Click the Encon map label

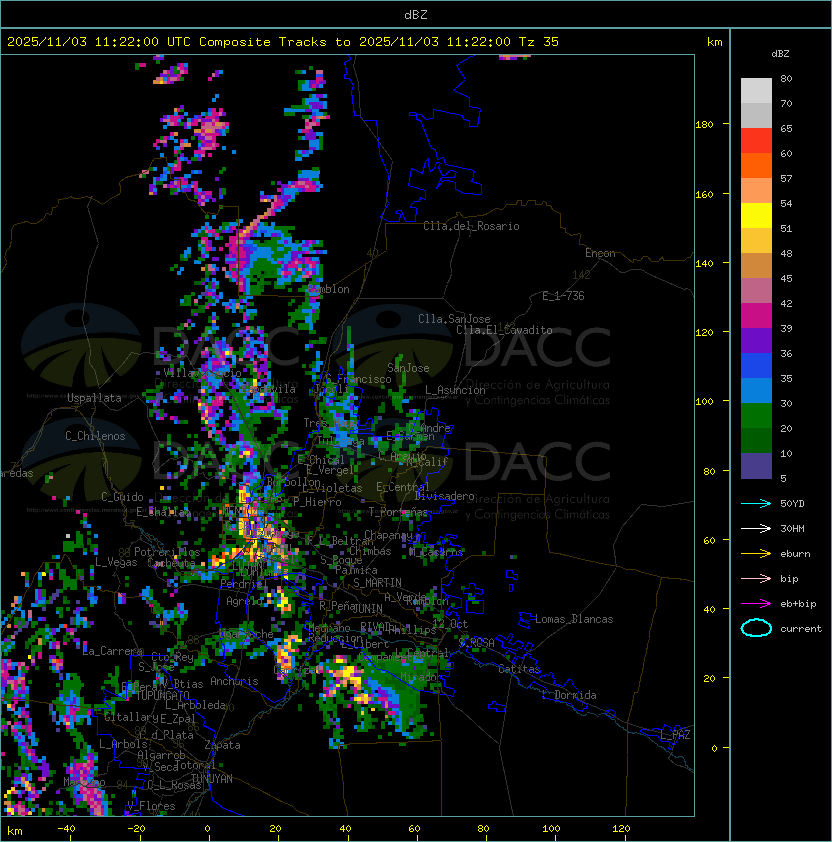[600, 253]
